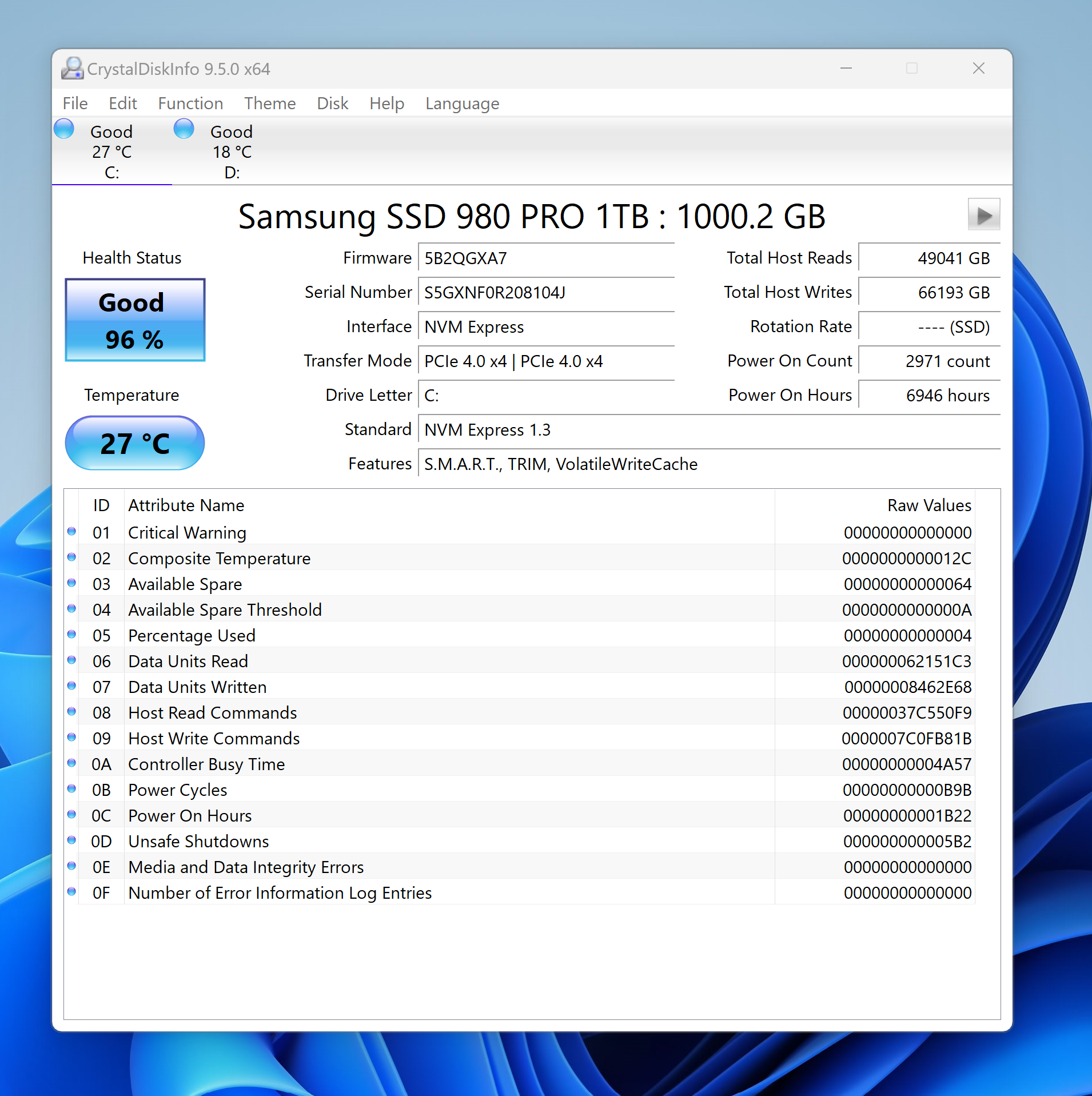Click the status dot for Media and Data Integrity Errors
1092x1096 pixels.
pyautogui.click(x=71, y=866)
